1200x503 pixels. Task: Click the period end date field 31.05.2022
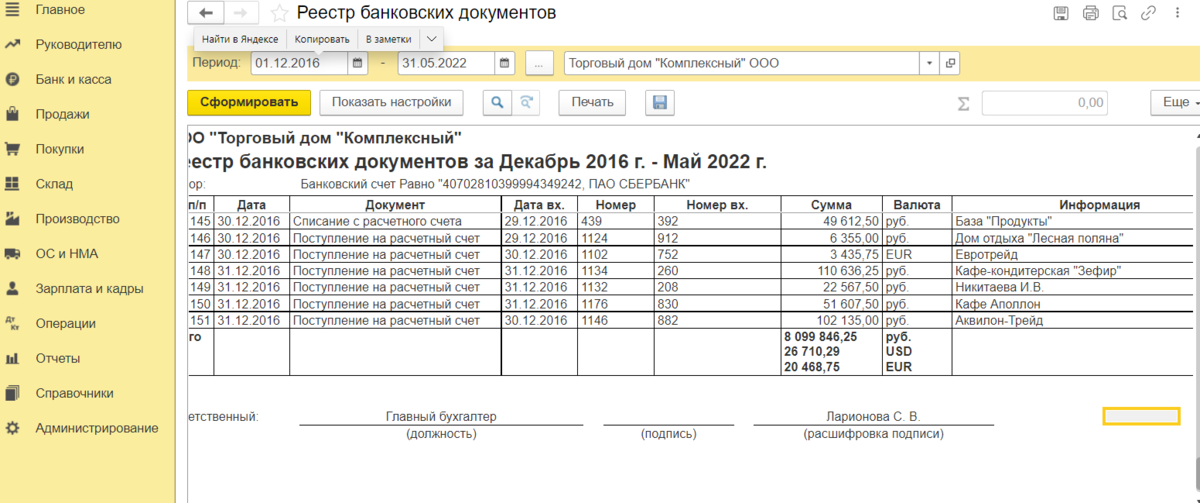coord(446,63)
